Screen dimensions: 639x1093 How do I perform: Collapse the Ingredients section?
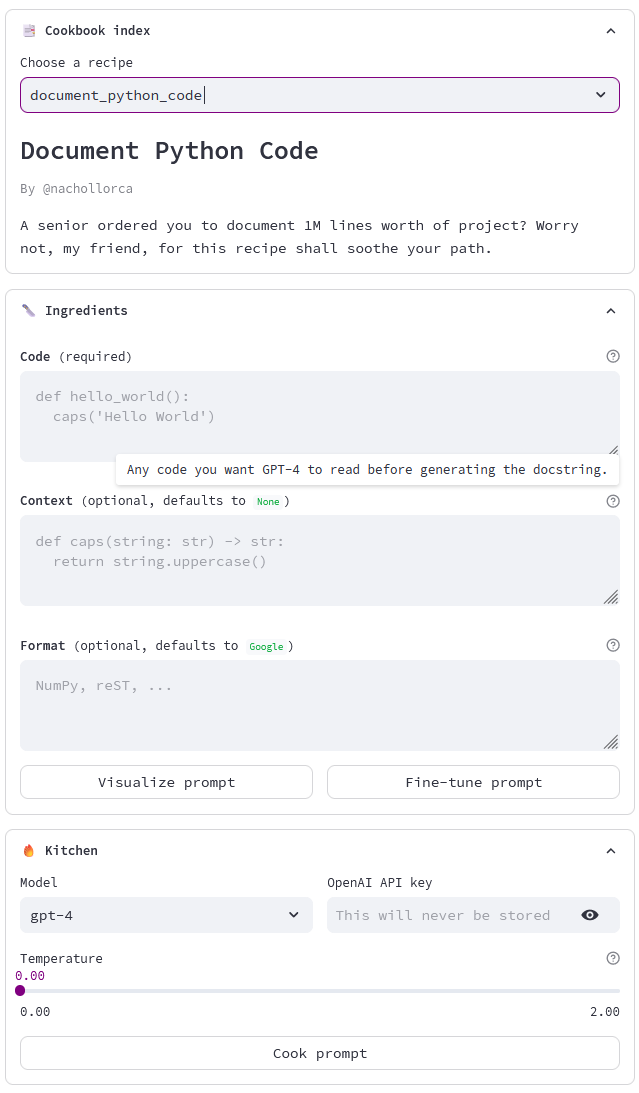(611, 311)
